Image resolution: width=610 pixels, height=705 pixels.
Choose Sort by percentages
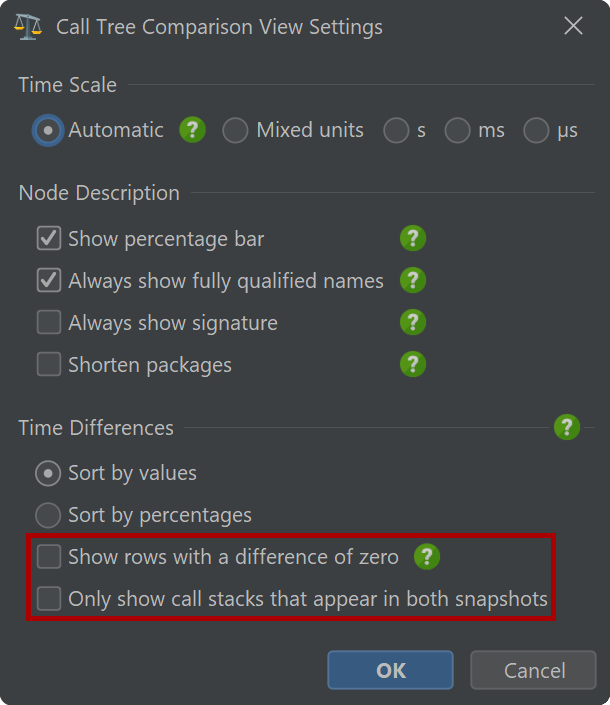pos(48,515)
